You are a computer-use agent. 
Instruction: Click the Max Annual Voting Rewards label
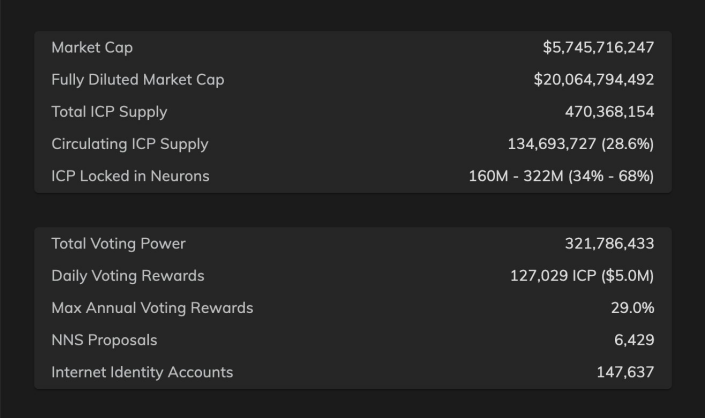pyautogui.click(x=152, y=308)
